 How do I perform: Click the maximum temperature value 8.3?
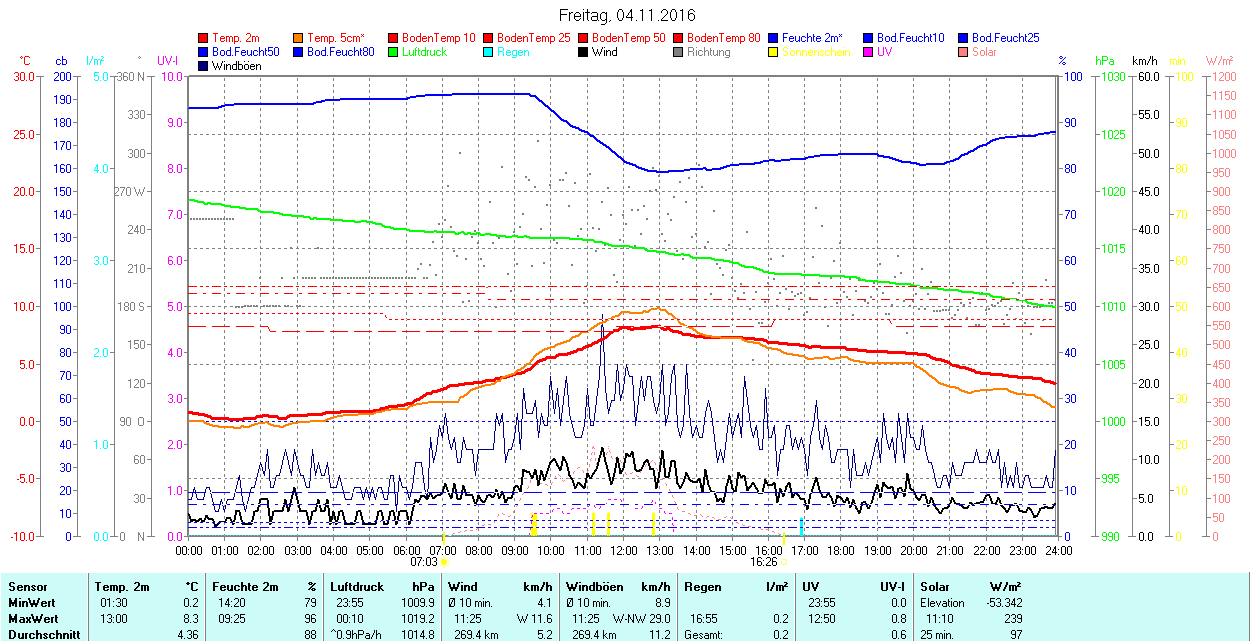tap(191, 619)
